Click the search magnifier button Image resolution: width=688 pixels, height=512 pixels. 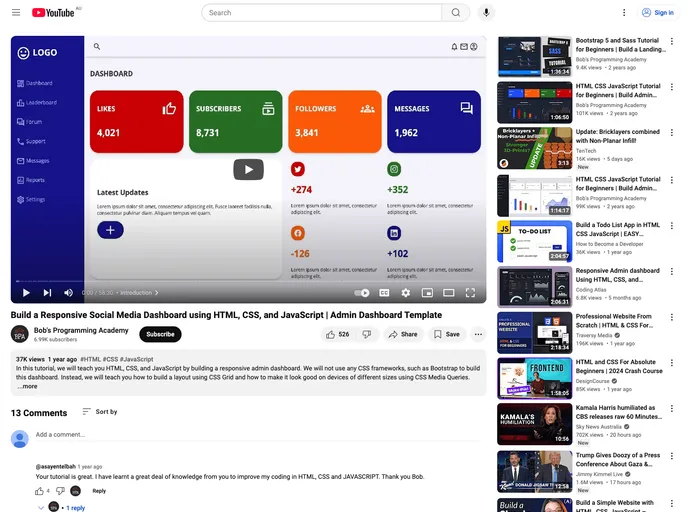[x=456, y=13]
